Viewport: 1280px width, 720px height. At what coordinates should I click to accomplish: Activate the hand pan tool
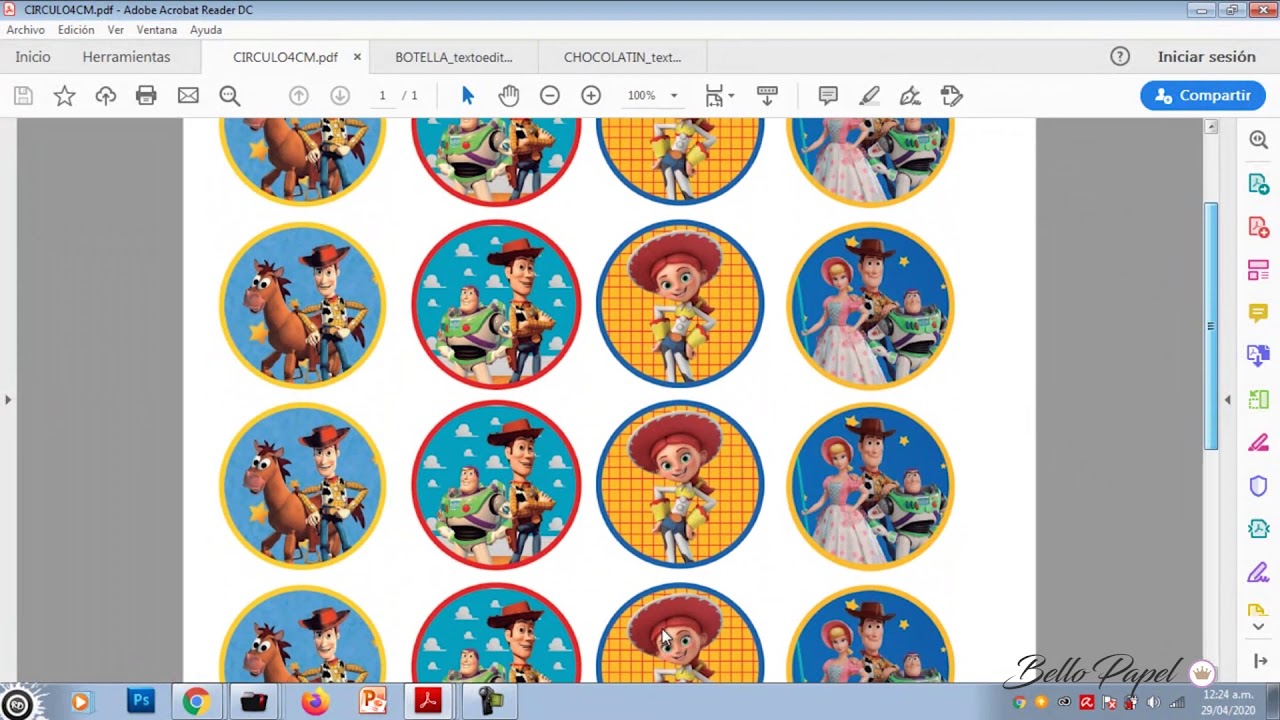click(x=509, y=96)
